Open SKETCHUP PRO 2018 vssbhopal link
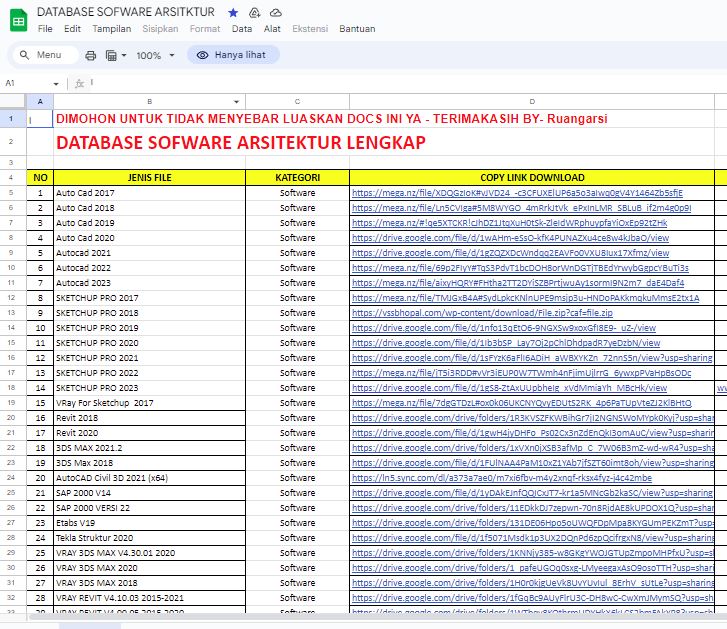Screen dimensions: 727x629 (482, 313)
